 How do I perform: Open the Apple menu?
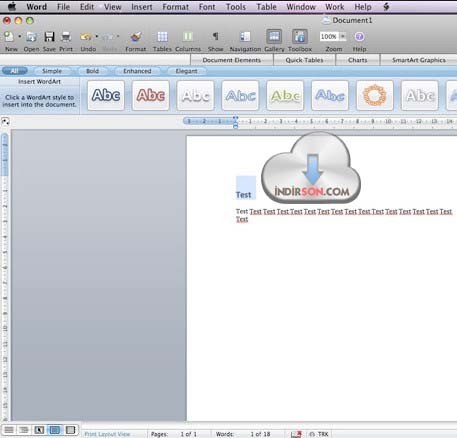(12, 6)
